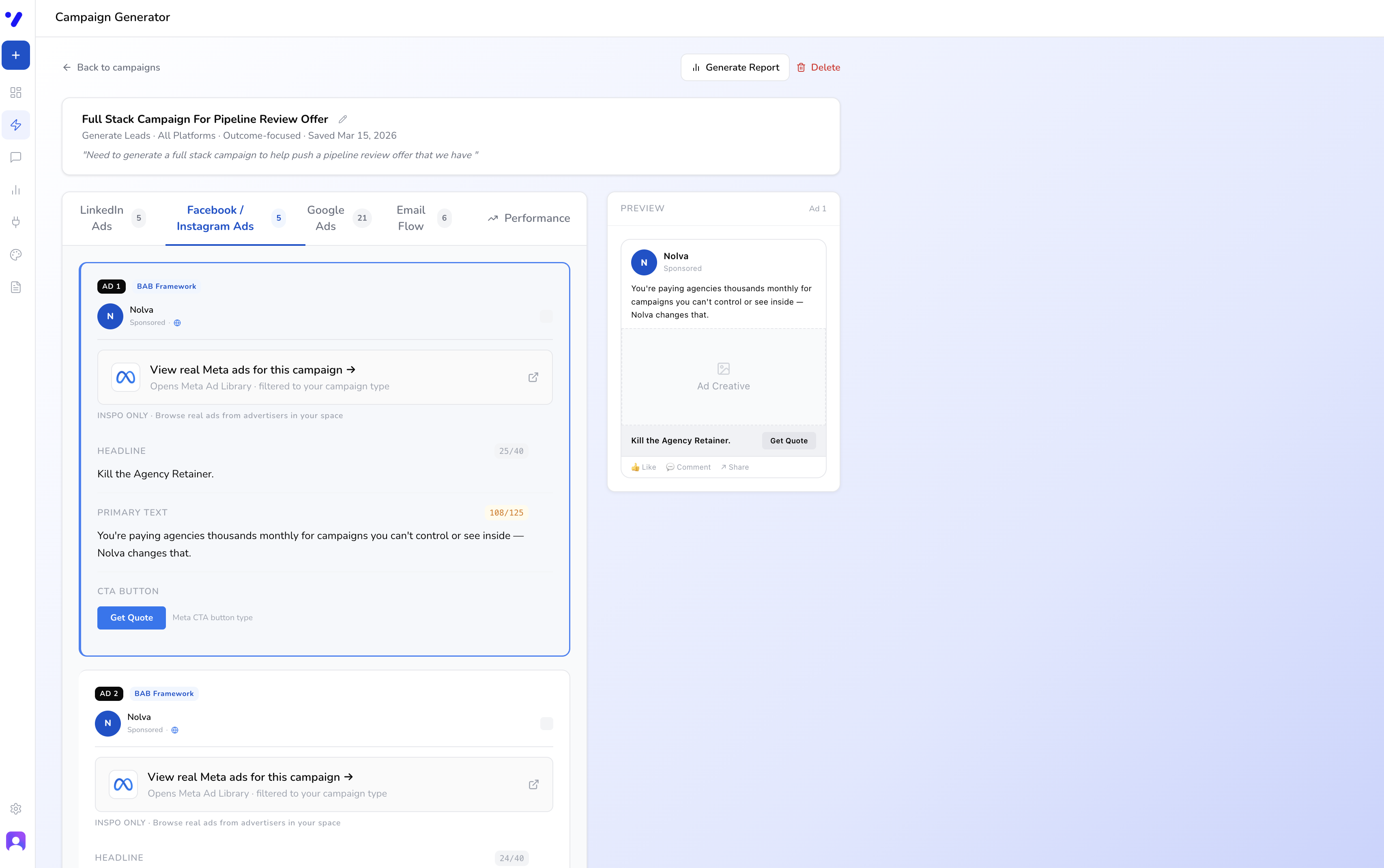Click the Generate Report button
The height and width of the screenshot is (868, 1384).
pyautogui.click(x=735, y=67)
